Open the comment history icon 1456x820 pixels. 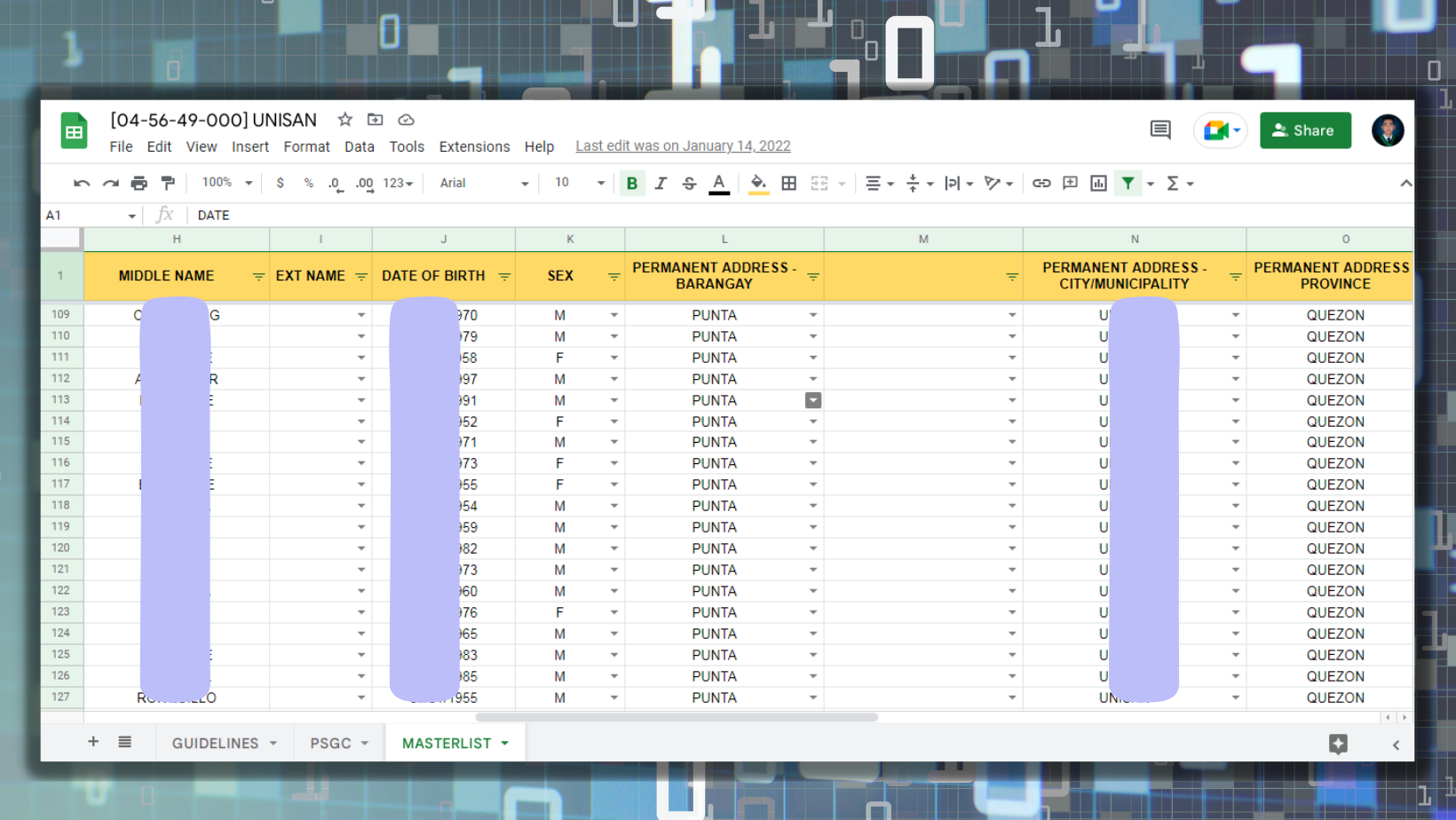click(x=1159, y=130)
